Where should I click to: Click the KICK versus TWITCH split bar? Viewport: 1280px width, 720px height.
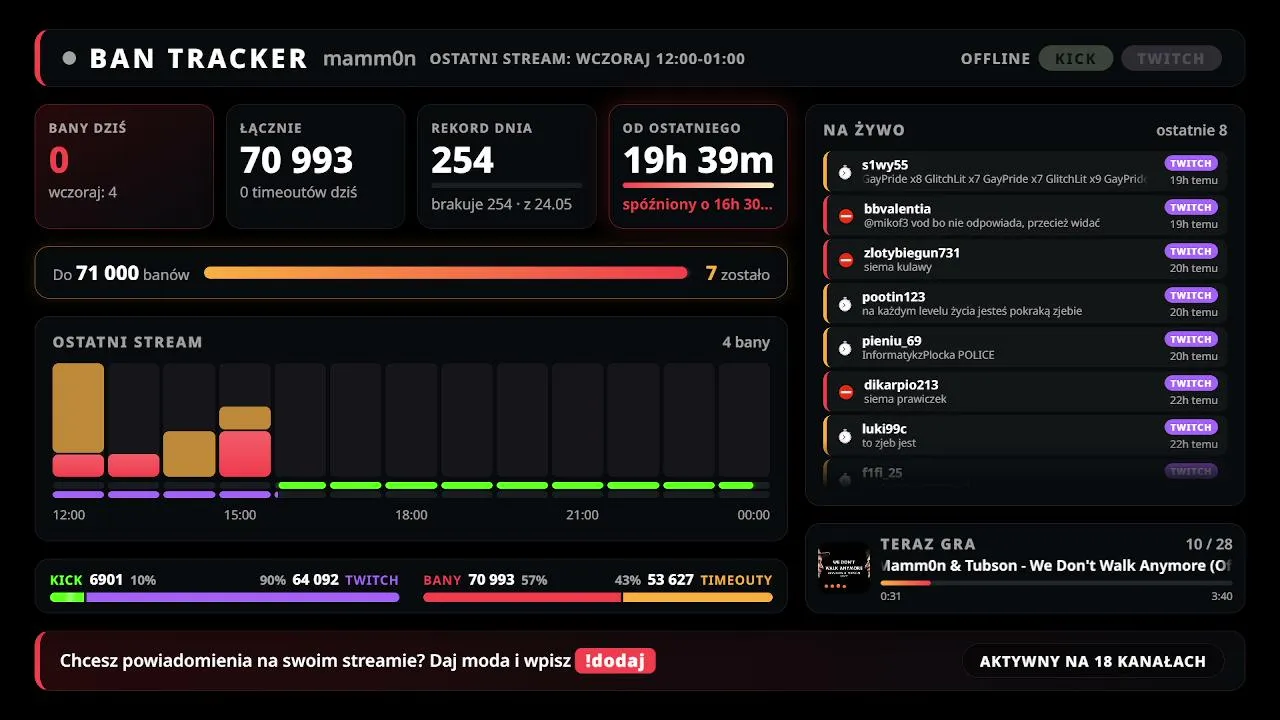coord(225,597)
